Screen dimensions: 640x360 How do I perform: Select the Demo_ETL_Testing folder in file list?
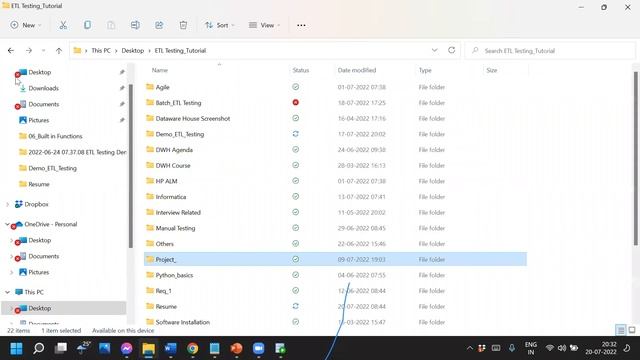[x=180, y=134]
